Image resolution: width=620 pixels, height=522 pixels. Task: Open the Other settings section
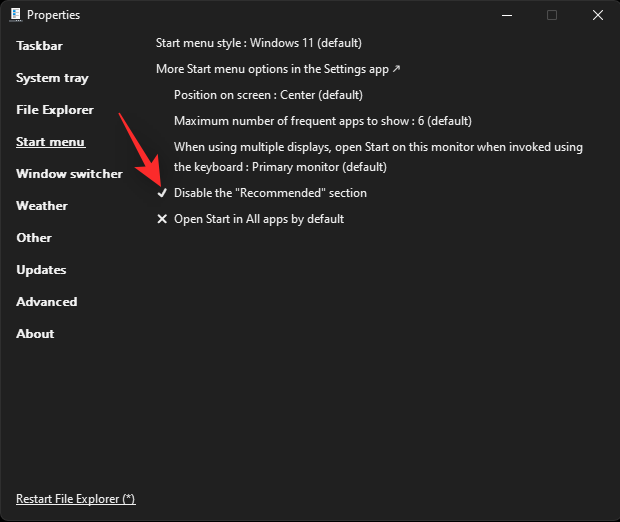tap(34, 238)
